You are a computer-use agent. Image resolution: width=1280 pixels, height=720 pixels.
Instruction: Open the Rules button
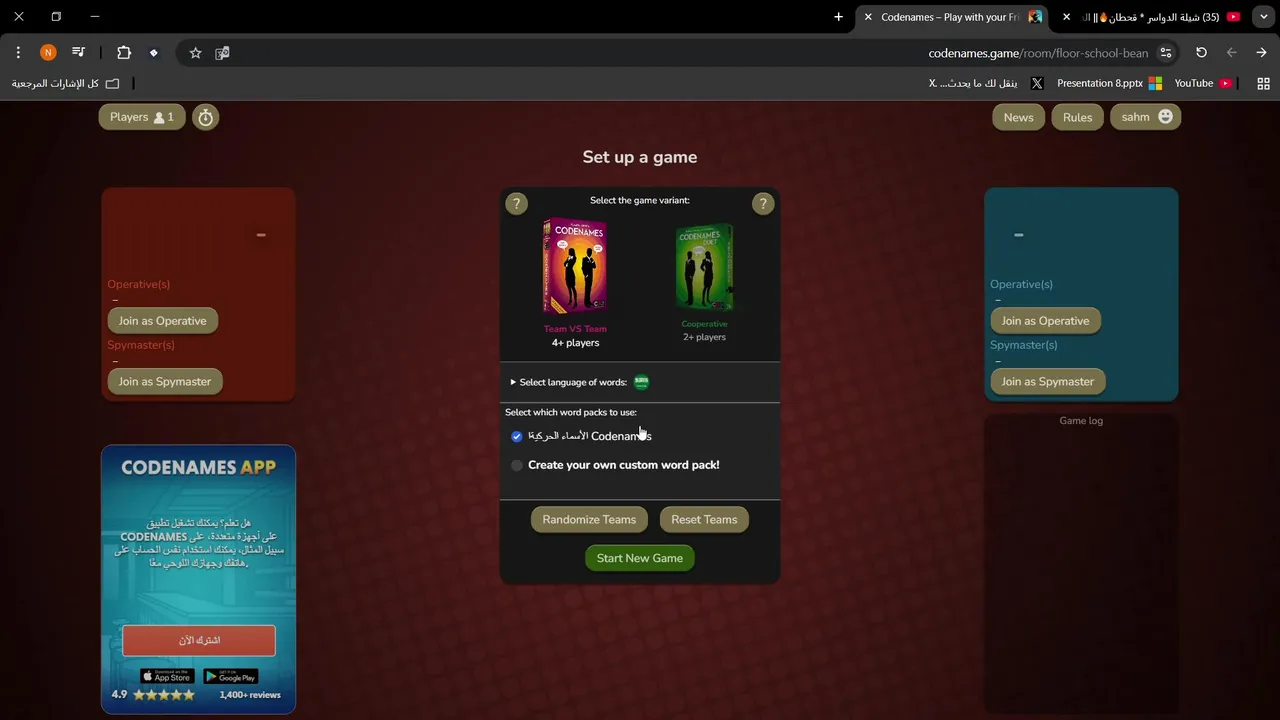(1077, 118)
